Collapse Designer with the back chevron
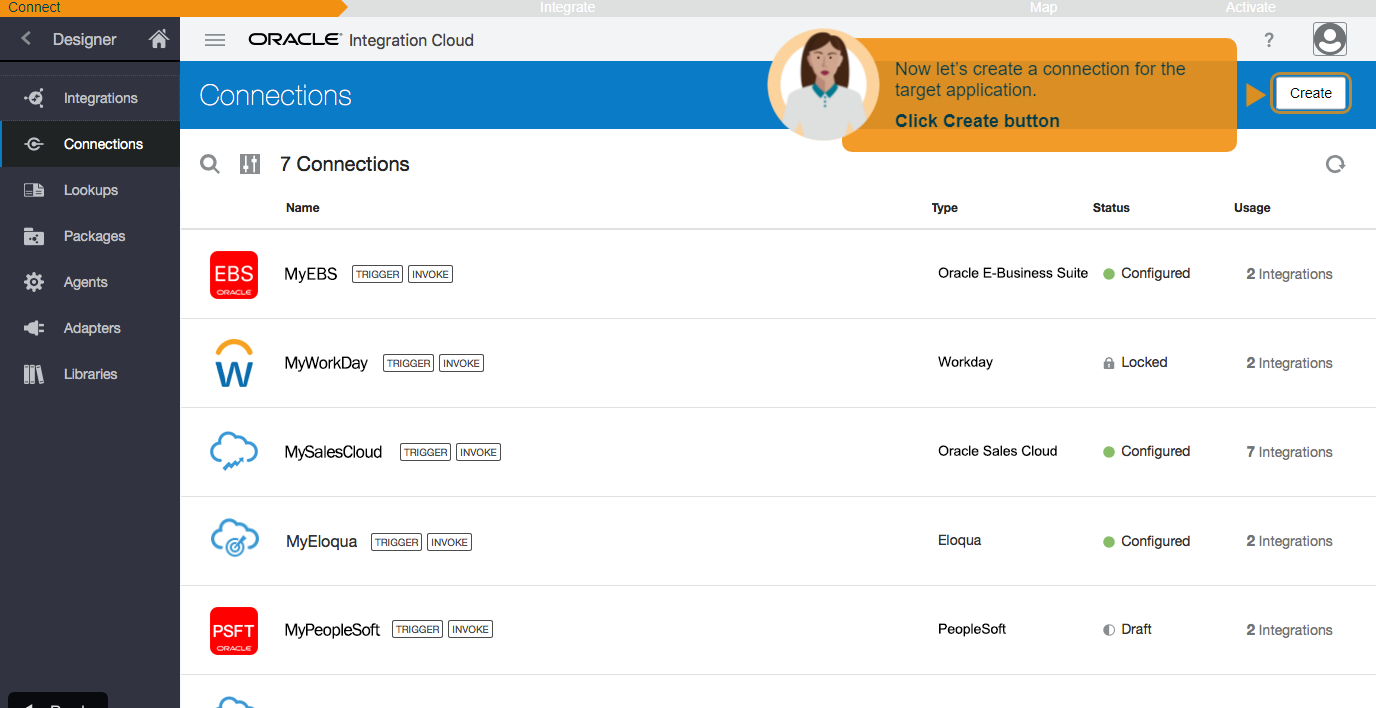This screenshot has height=708, width=1376. 26,39
